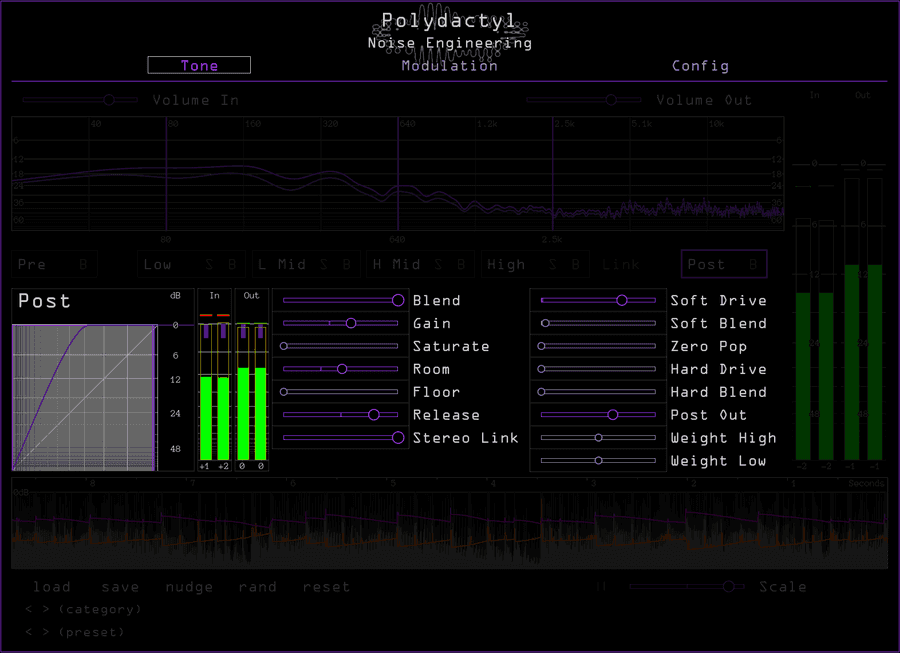Toggle bypass B on L Mid band
Viewport: 900px width, 653px height.
point(347,265)
